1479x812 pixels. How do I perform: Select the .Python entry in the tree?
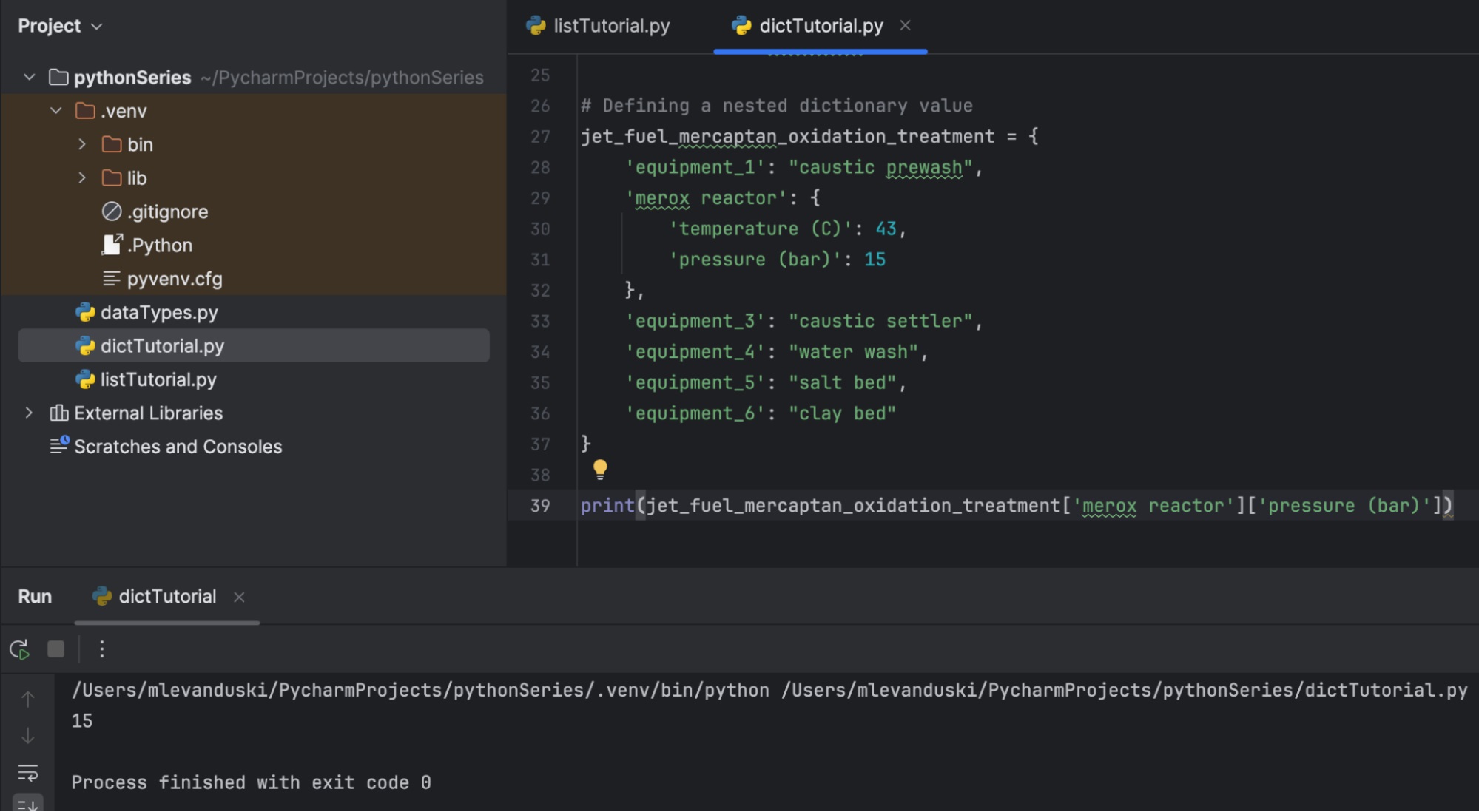[254, 245]
